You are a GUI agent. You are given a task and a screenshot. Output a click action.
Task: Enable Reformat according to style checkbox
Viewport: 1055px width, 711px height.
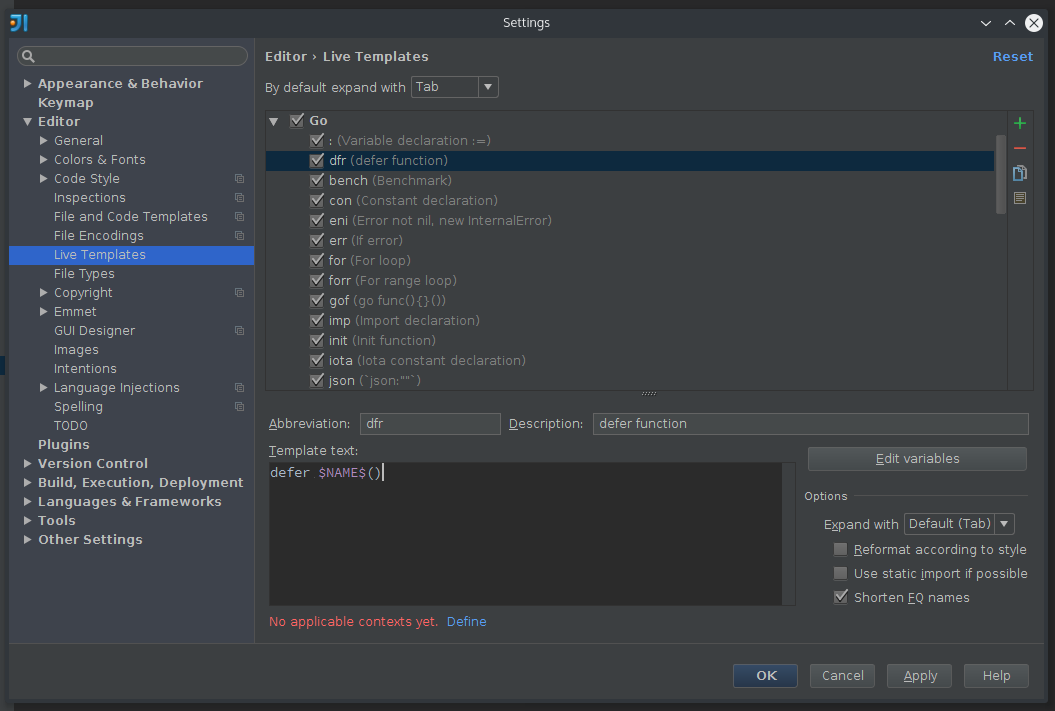coord(840,550)
